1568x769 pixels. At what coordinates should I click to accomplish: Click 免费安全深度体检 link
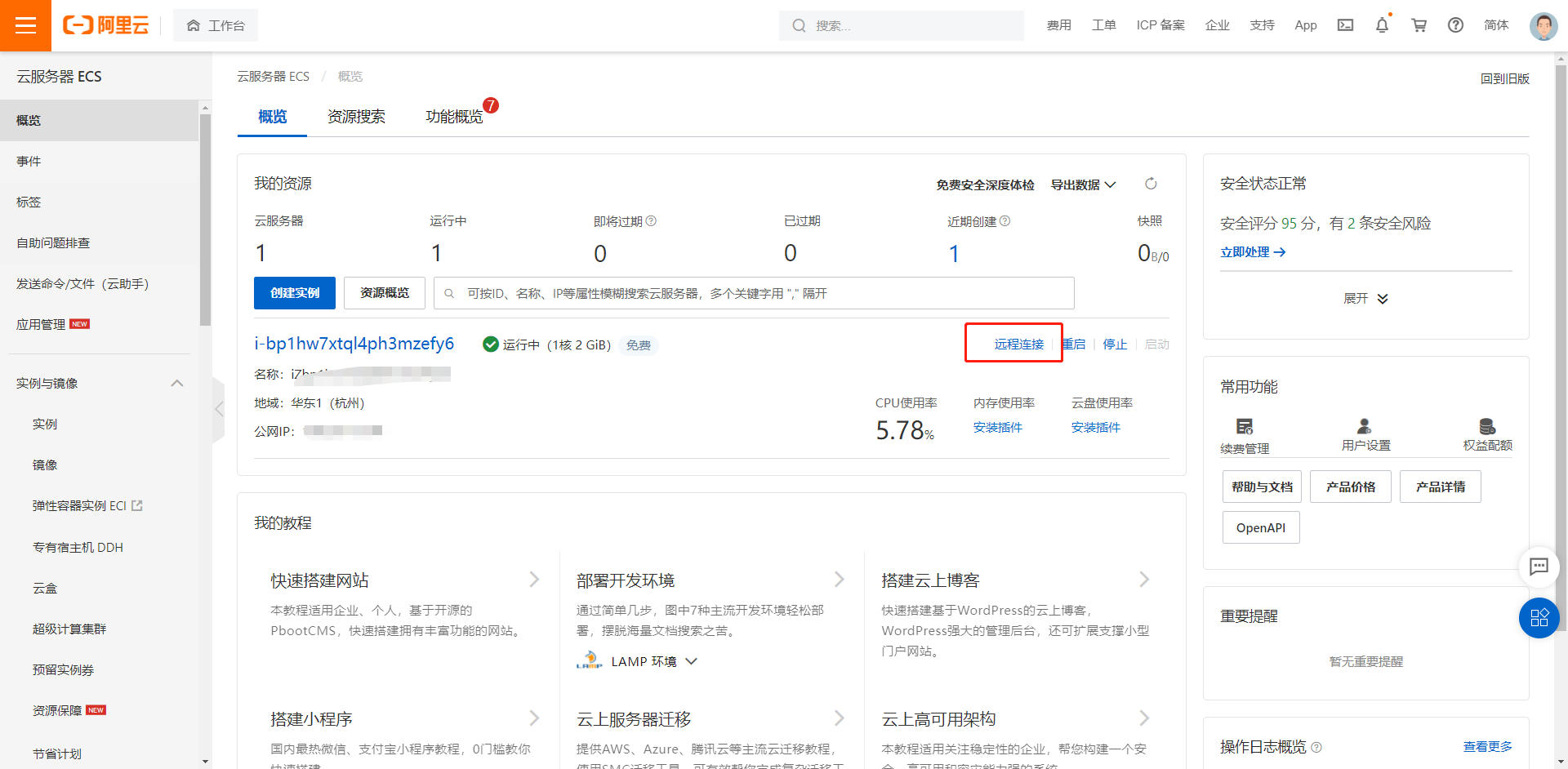point(985,184)
